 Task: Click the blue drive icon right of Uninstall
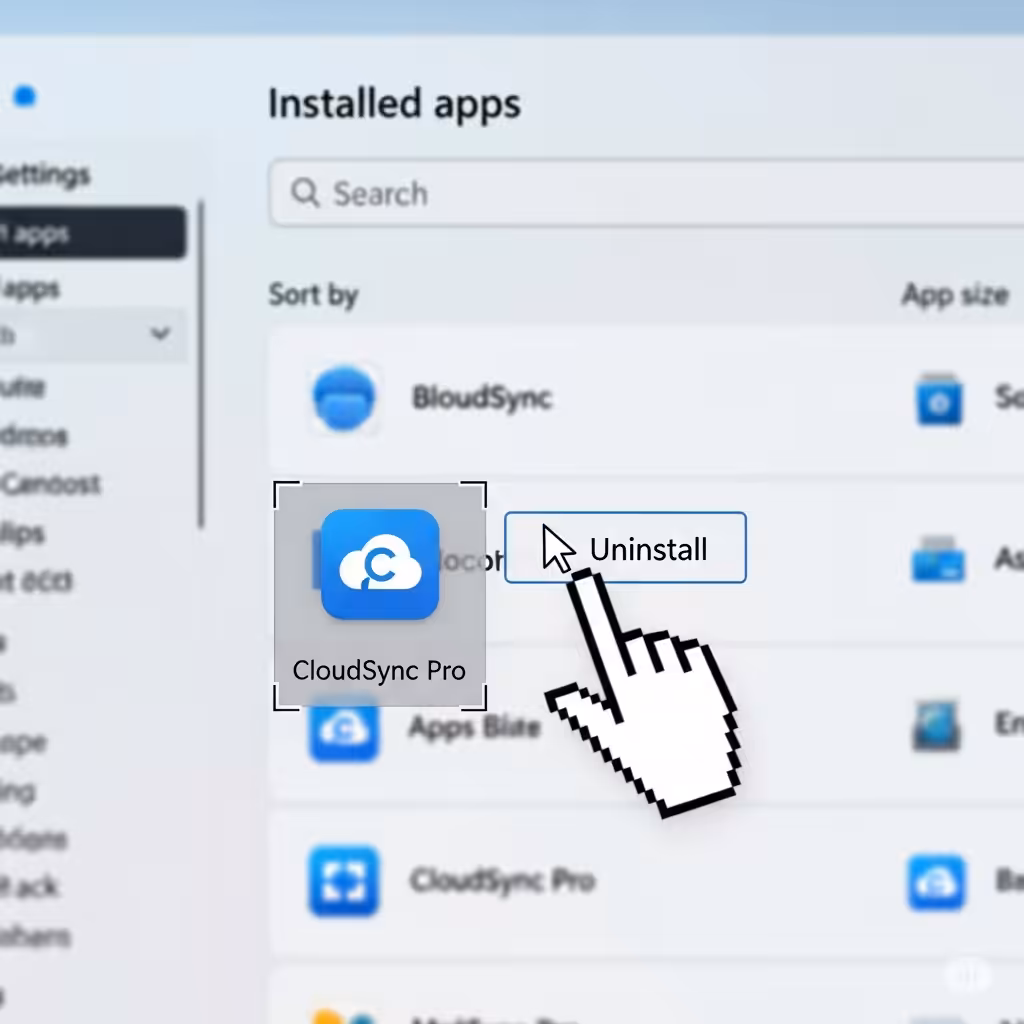pos(938,559)
